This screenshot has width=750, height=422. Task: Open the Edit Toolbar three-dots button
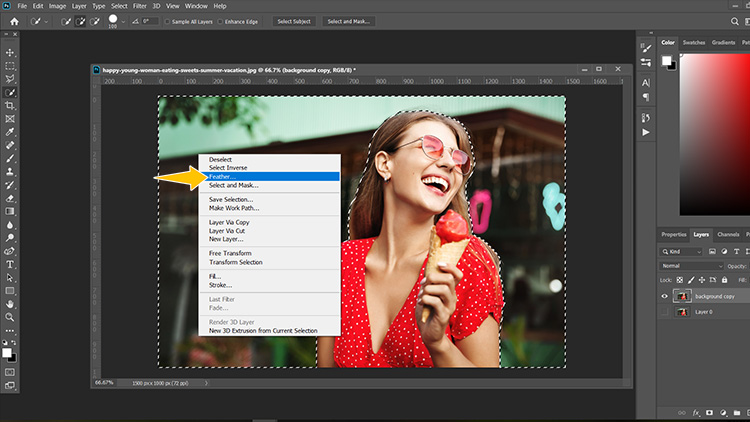(x=10, y=331)
